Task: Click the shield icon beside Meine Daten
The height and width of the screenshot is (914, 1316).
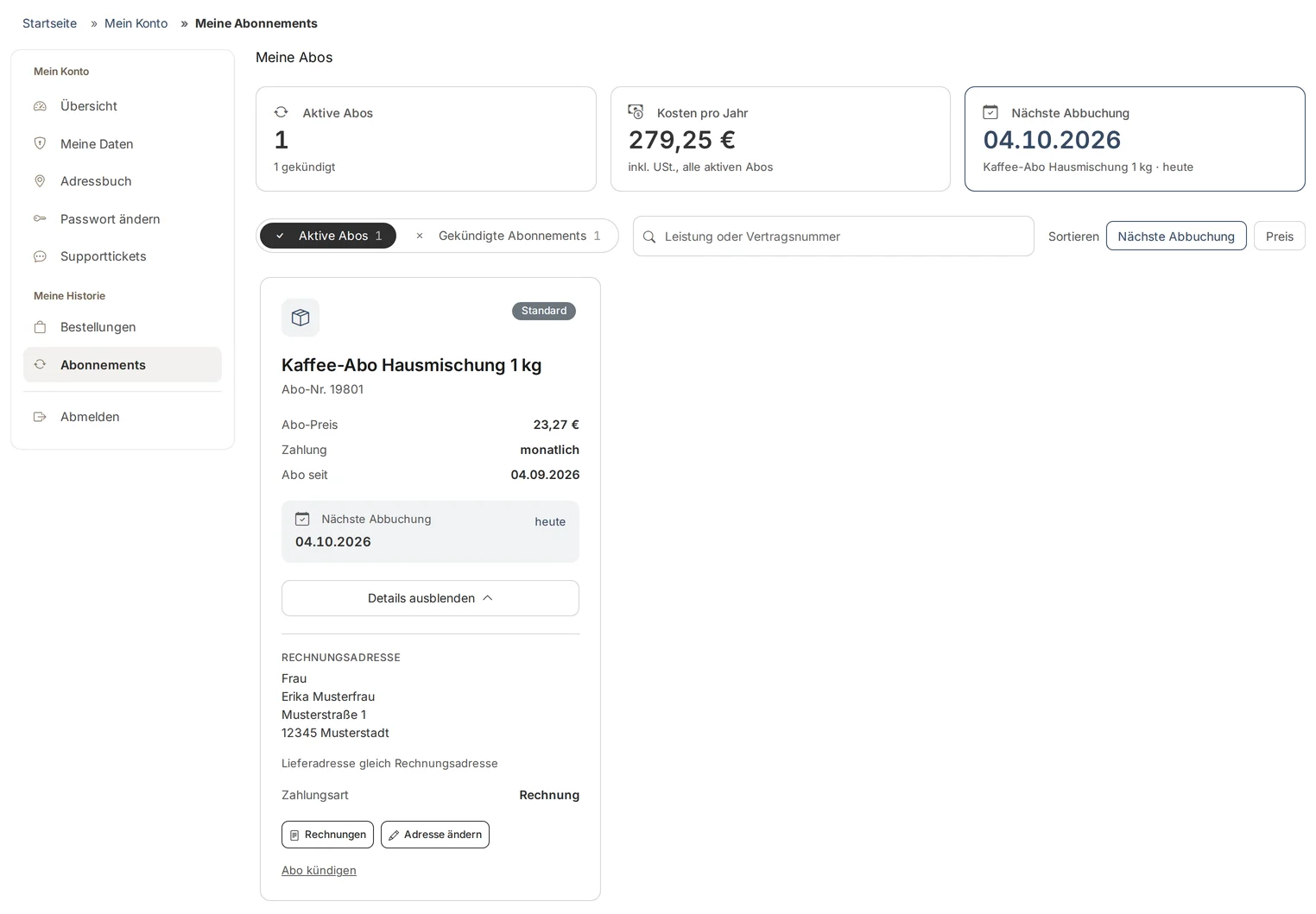Action: click(40, 143)
